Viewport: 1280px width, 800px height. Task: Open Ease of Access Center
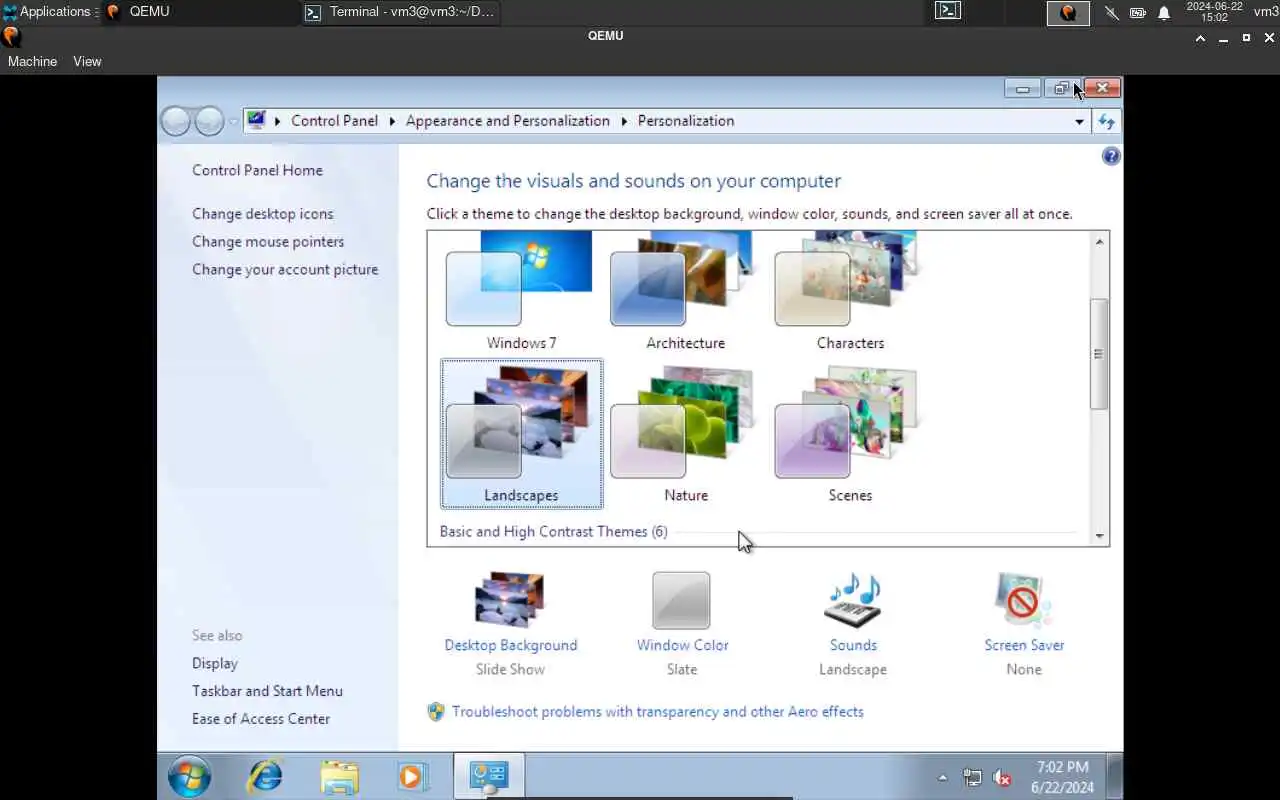pyautogui.click(x=261, y=719)
